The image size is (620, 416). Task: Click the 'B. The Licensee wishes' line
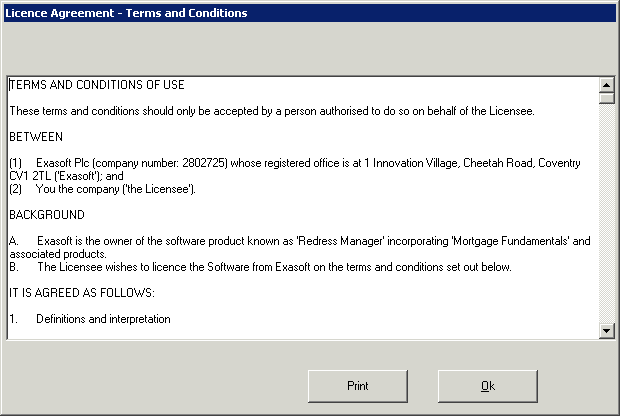tap(260, 267)
